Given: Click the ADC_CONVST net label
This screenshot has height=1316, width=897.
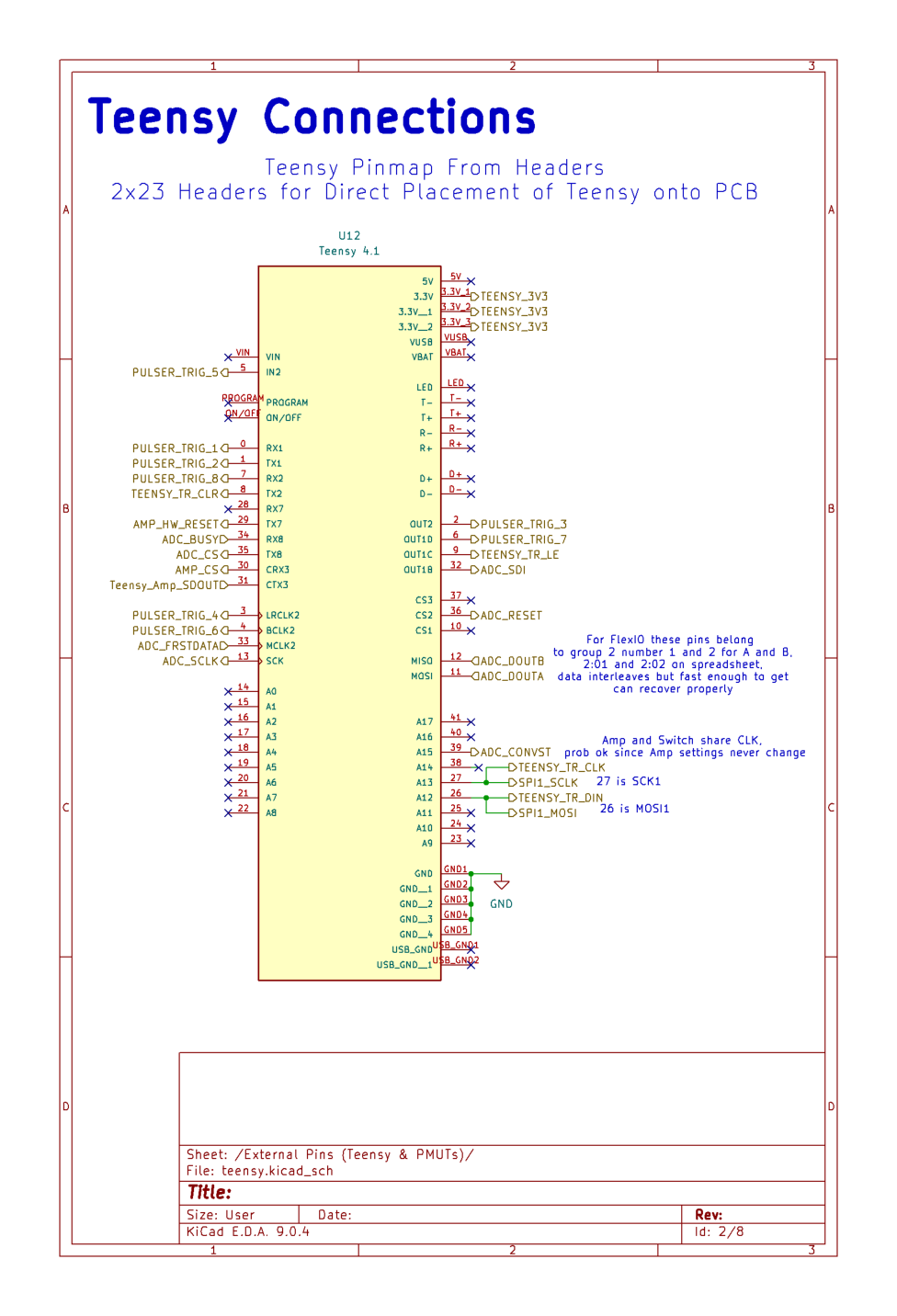Looking at the screenshot, I should [512, 753].
